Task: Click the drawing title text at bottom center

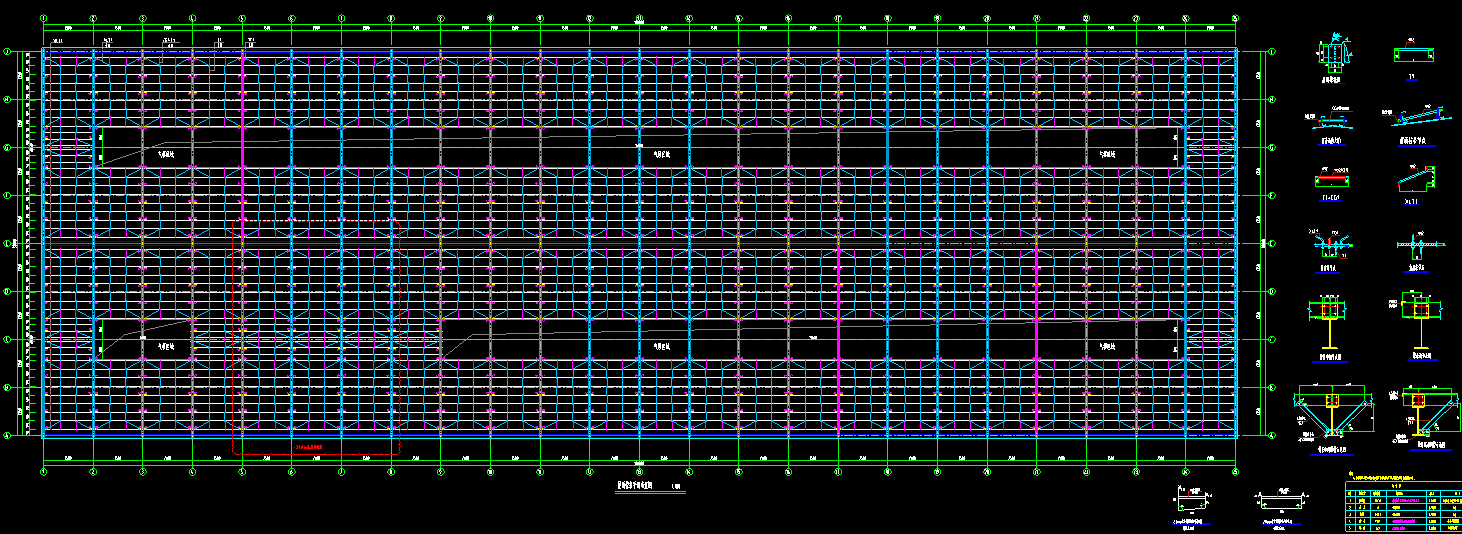Action: [x=632, y=483]
